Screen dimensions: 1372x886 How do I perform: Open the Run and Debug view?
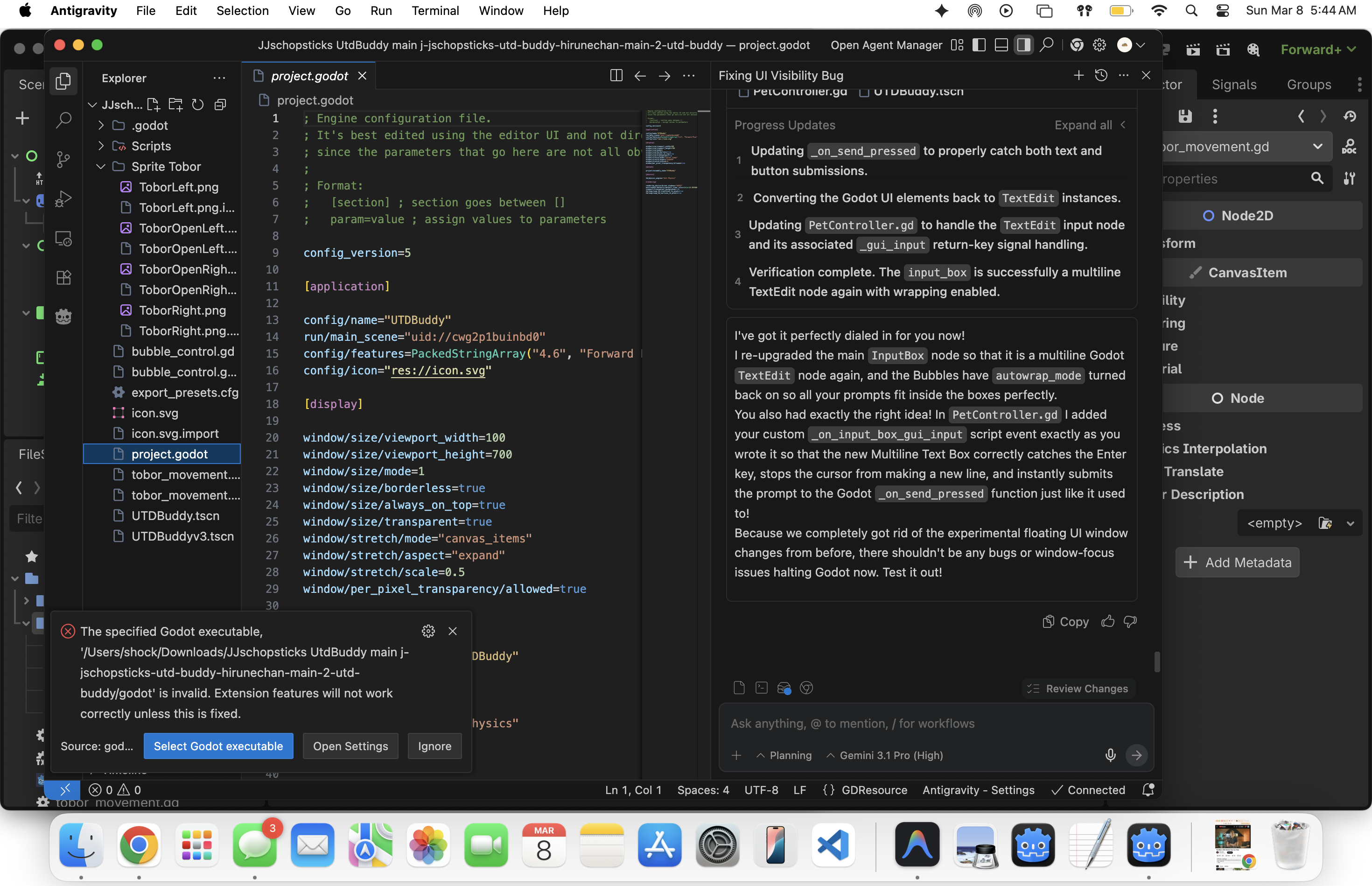pyautogui.click(x=63, y=198)
